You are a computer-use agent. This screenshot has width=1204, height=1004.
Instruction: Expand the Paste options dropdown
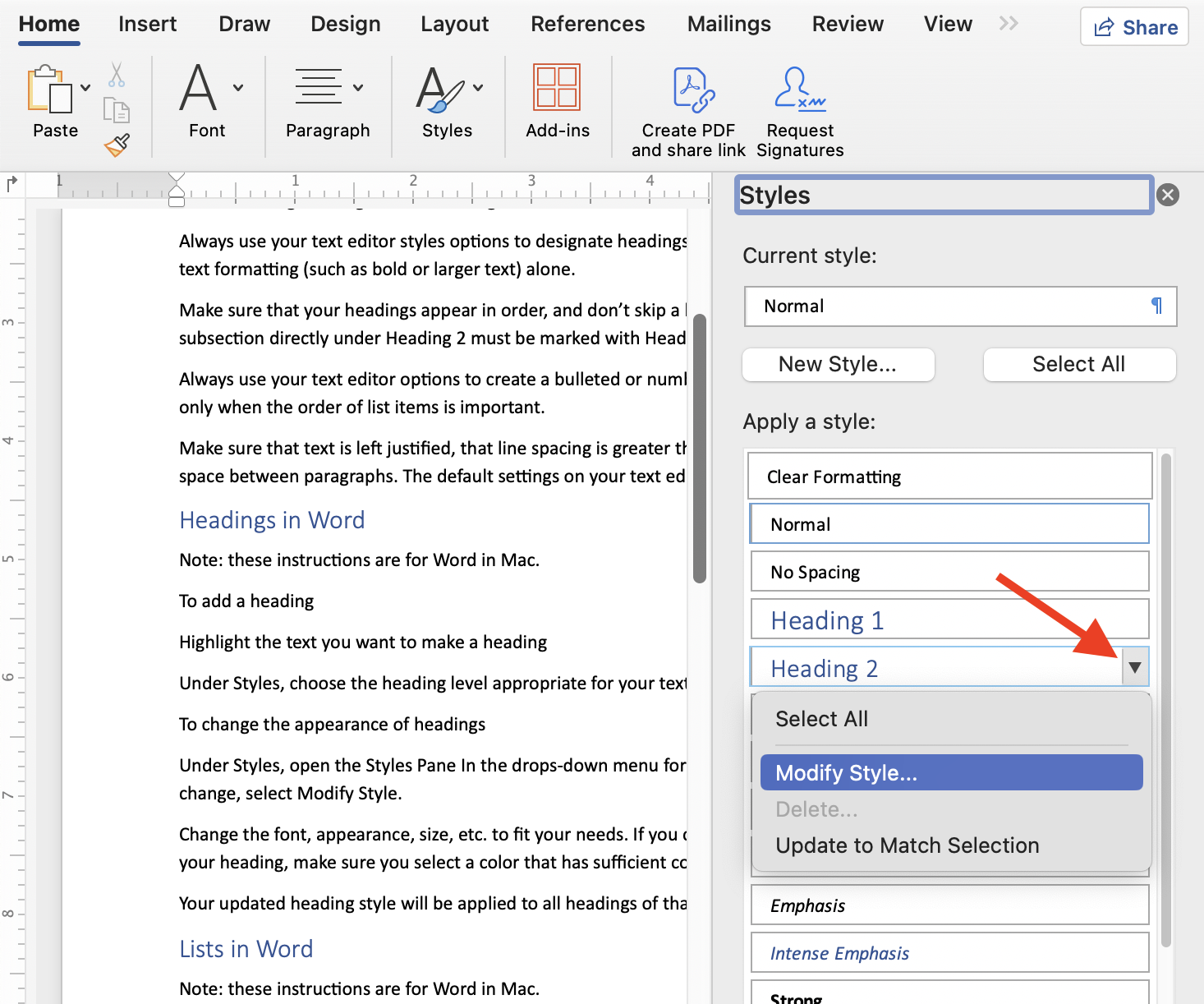pyautogui.click(x=85, y=85)
